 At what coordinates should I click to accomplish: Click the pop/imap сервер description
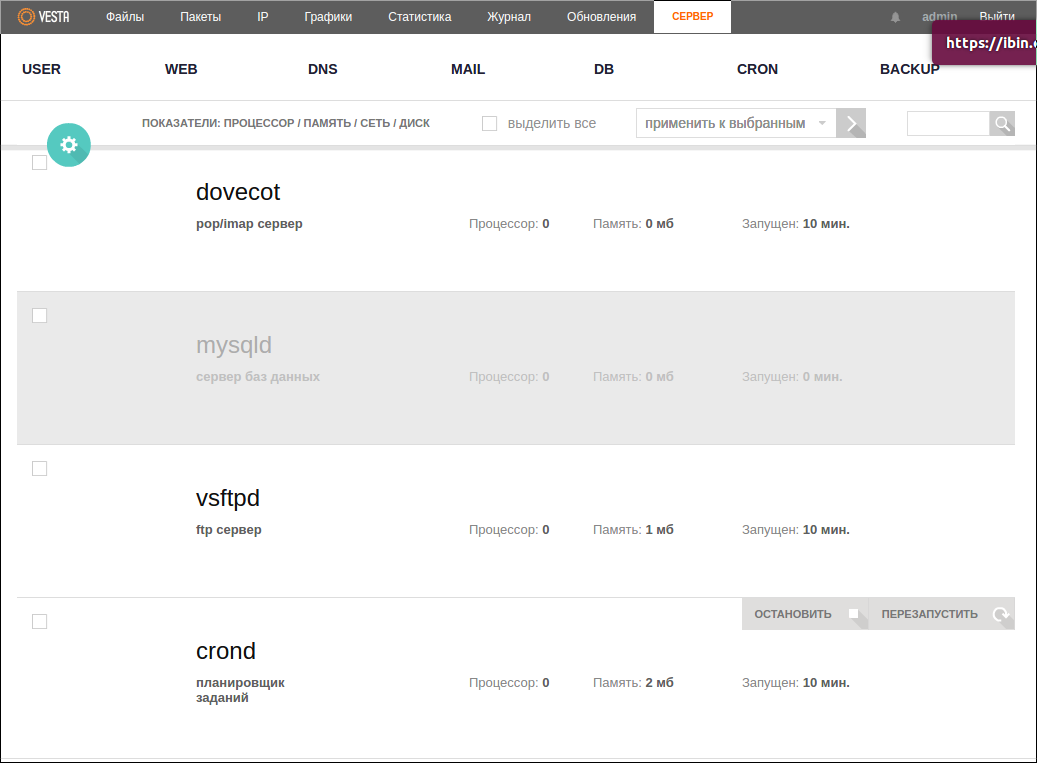(249, 224)
